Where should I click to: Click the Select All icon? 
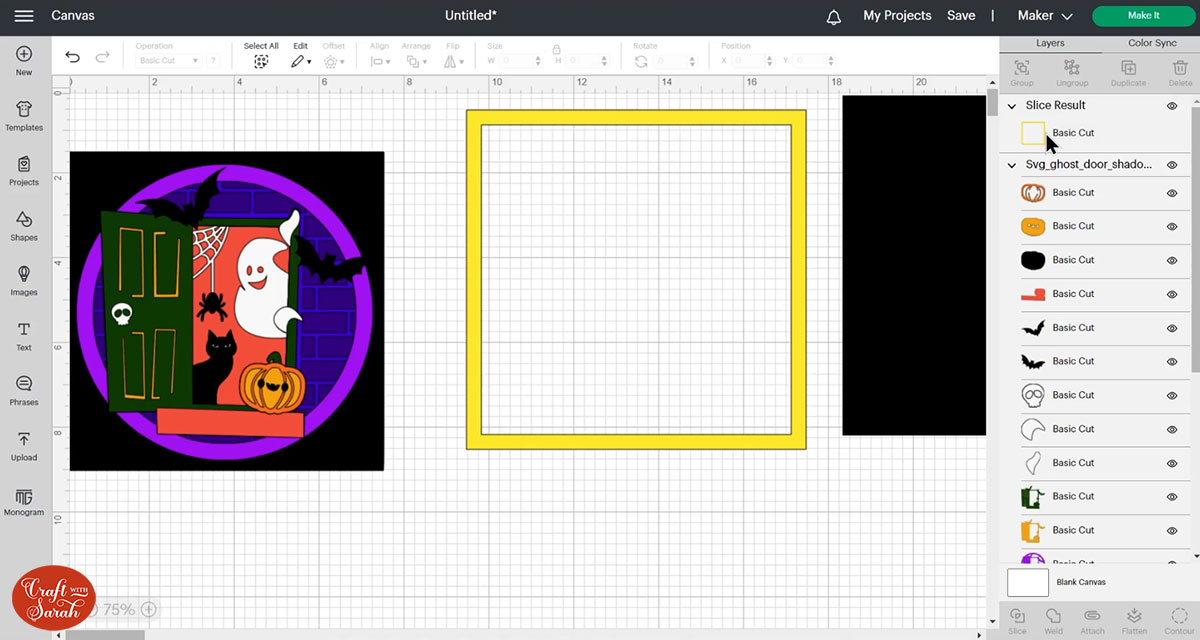click(x=261, y=61)
